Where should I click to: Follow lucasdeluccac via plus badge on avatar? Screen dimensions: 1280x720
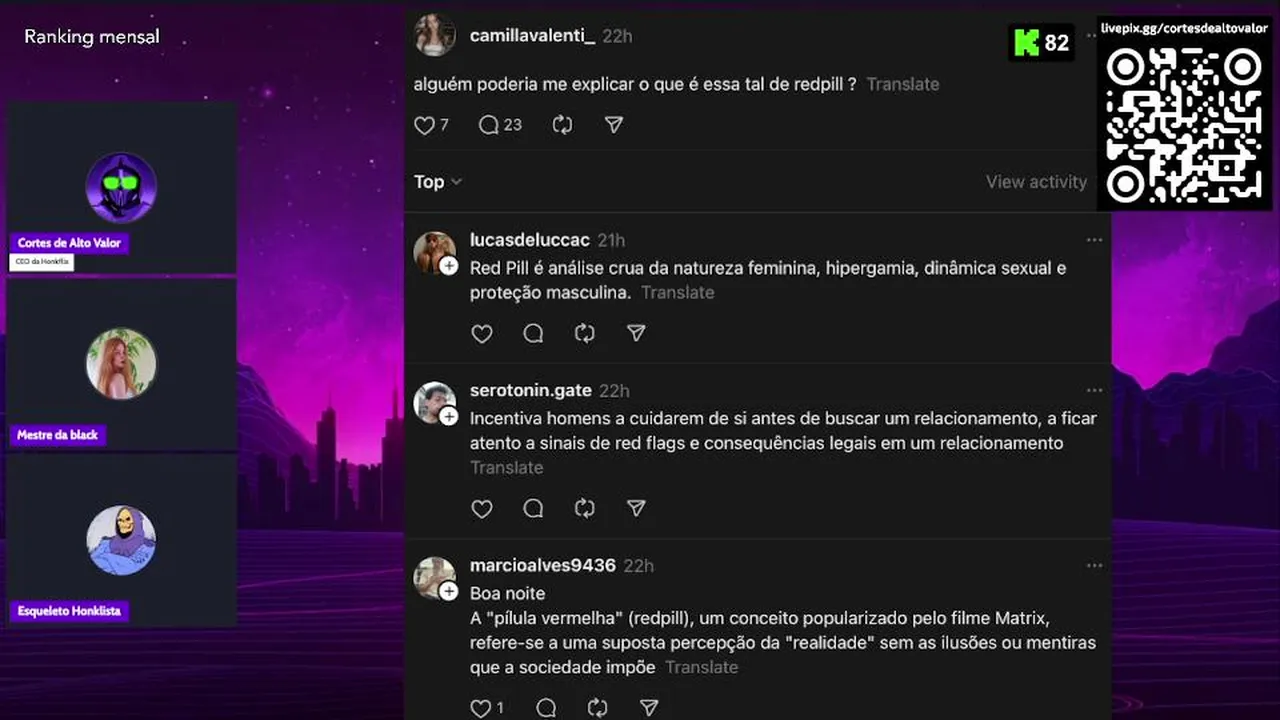[449, 266]
